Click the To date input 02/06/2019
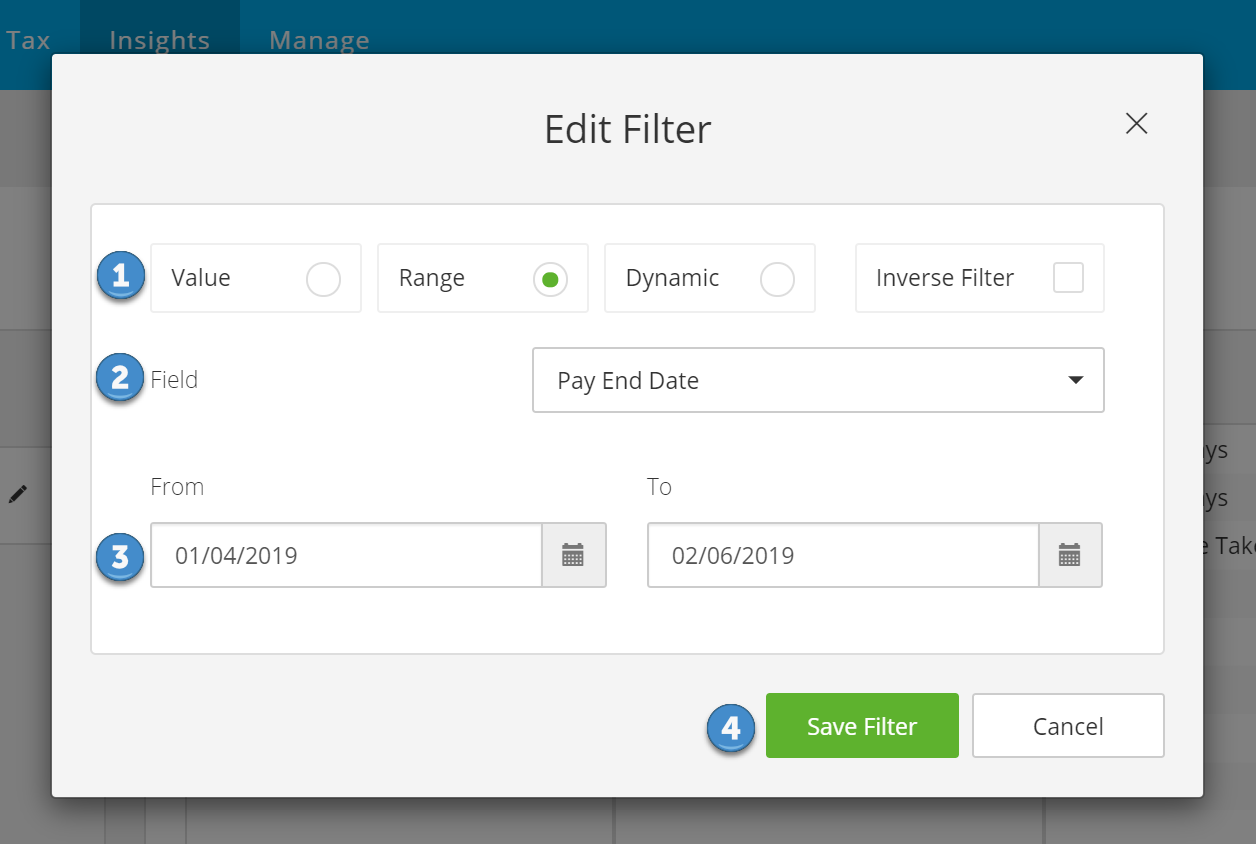 (843, 555)
